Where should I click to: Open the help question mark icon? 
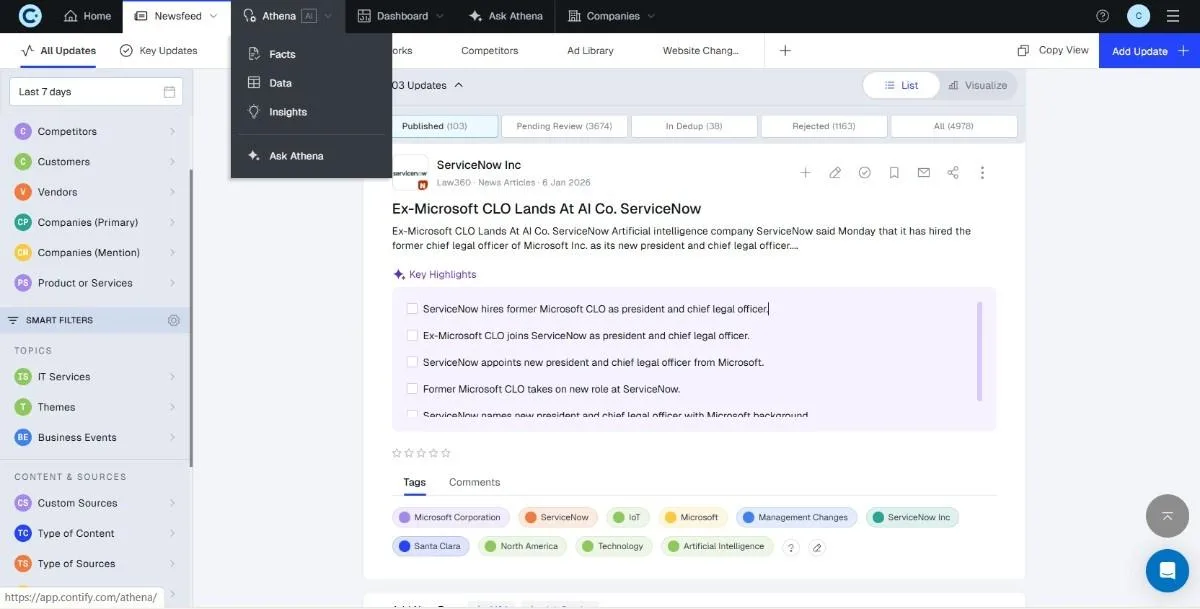(1103, 16)
